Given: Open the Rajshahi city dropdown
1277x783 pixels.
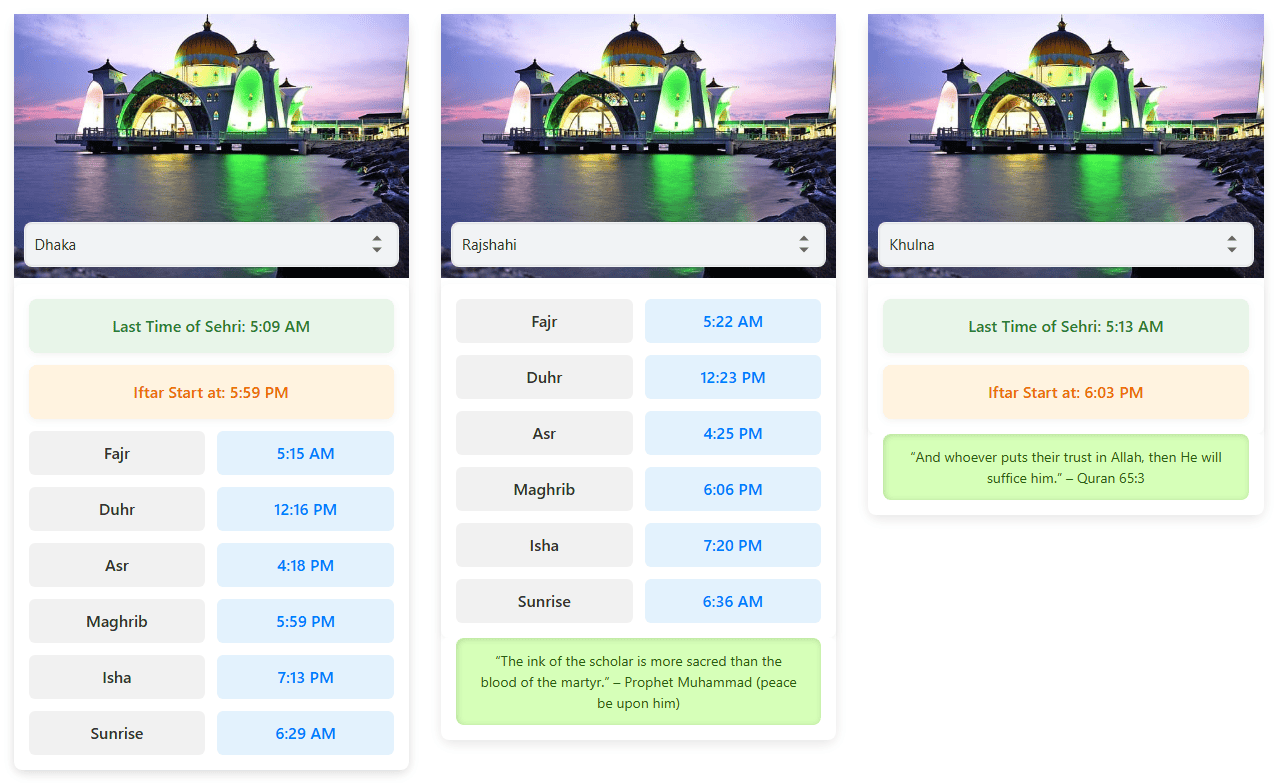Looking at the screenshot, I should coord(638,244).
